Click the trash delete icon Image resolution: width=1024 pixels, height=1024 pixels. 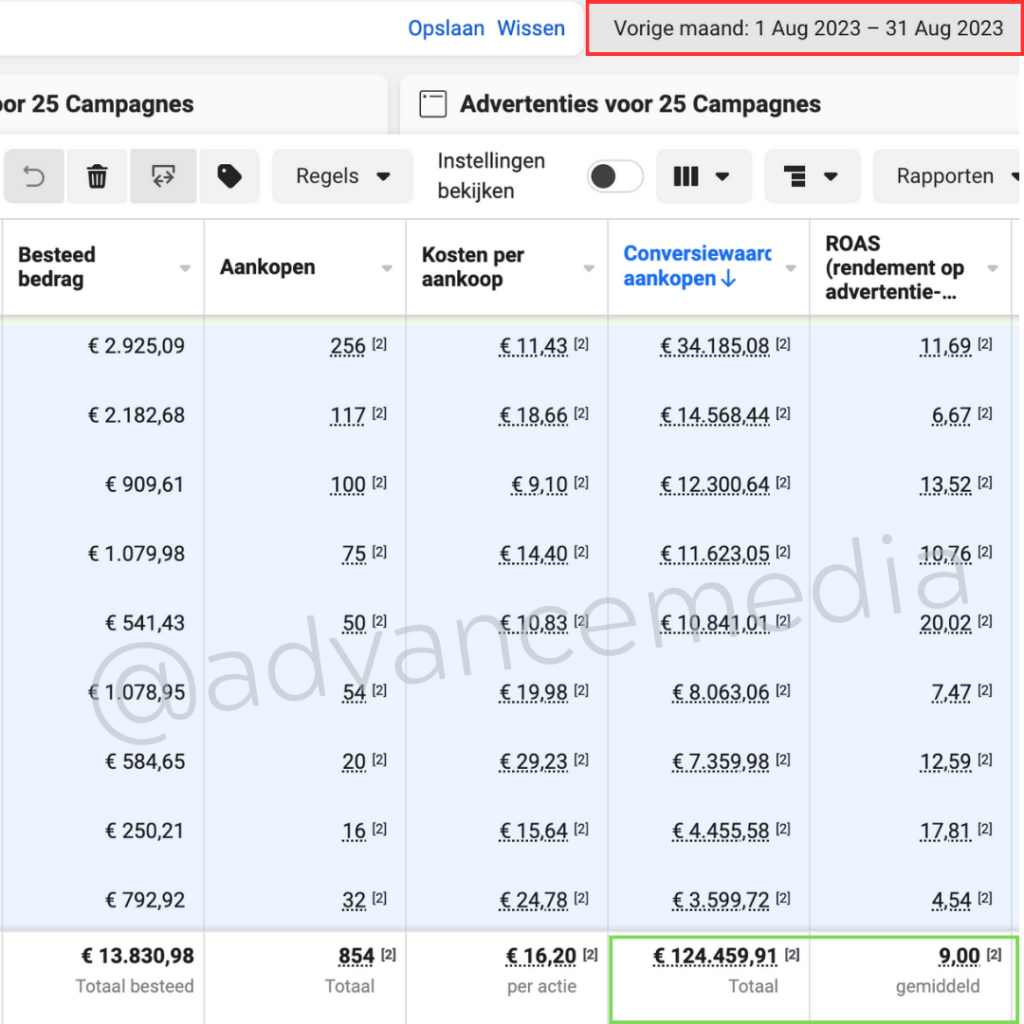tap(97, 177)
